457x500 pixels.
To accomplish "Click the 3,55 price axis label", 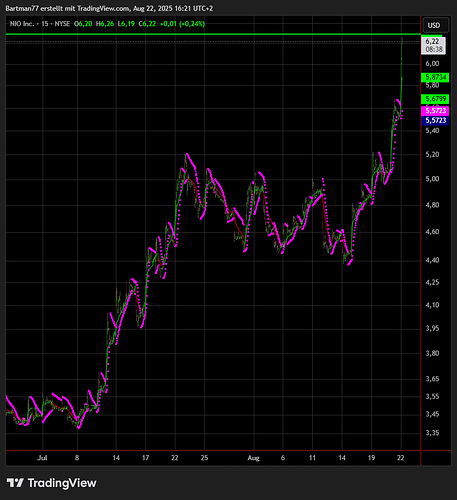I will [432, 397].
